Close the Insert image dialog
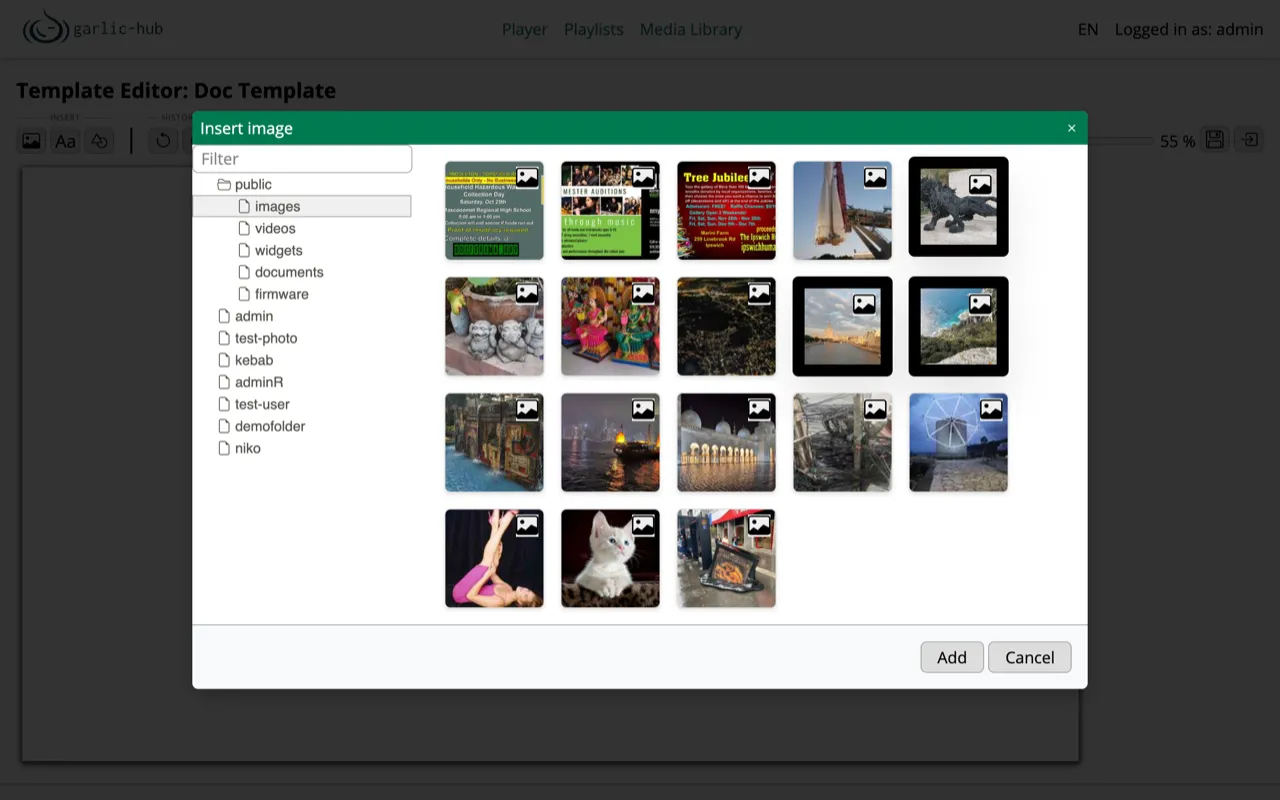The height and width of the screenshot is (800, 1280). tap(1071, 128)
